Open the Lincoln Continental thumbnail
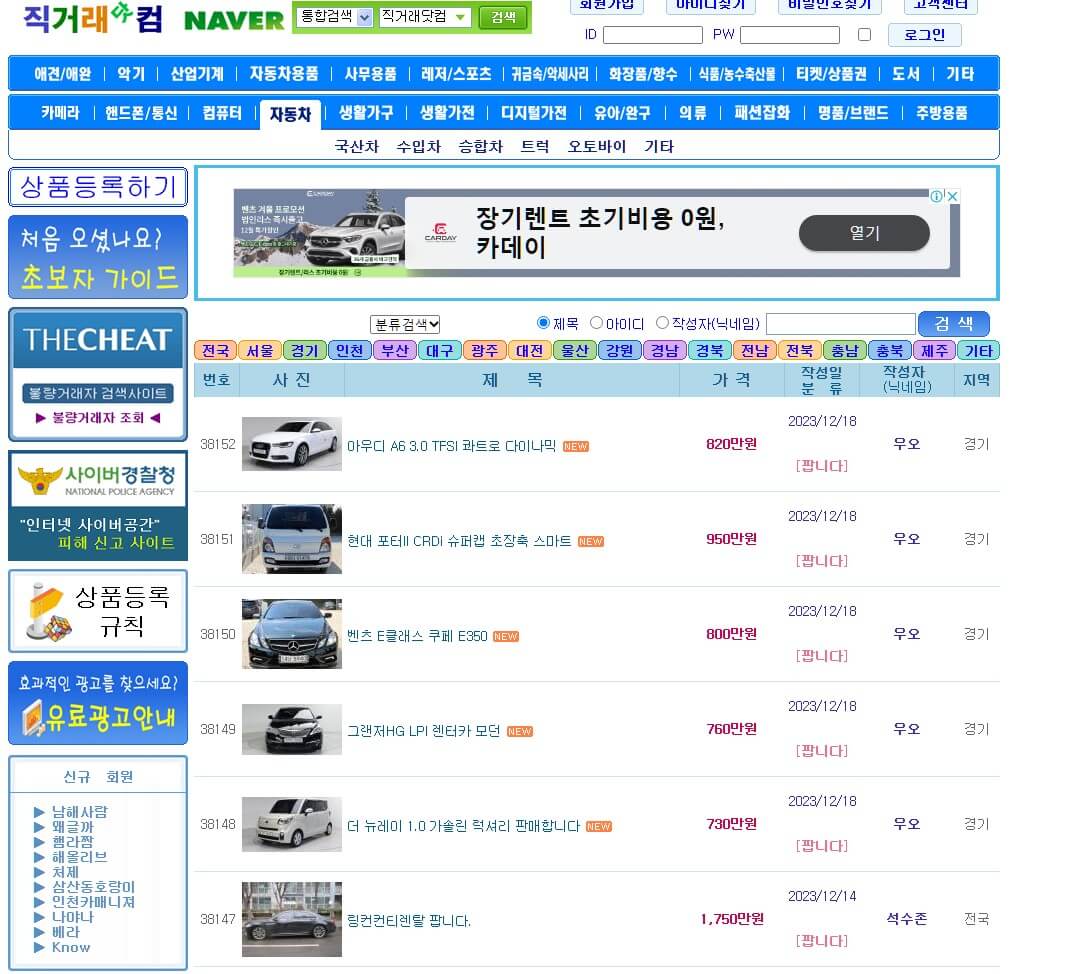This screenshot has height=974, width=1068. [292, 920]
